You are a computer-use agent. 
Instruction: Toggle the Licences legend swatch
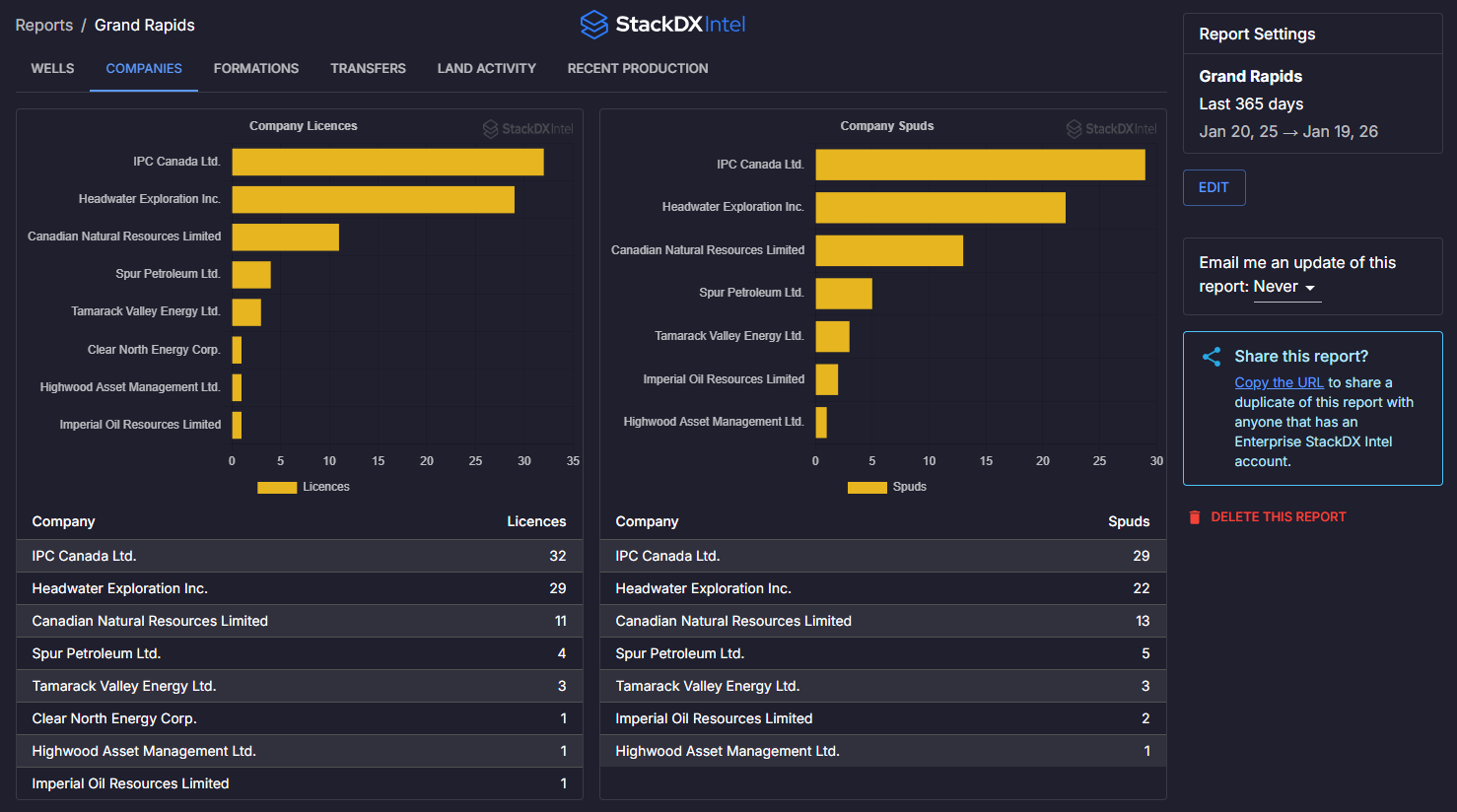point(277,487)
